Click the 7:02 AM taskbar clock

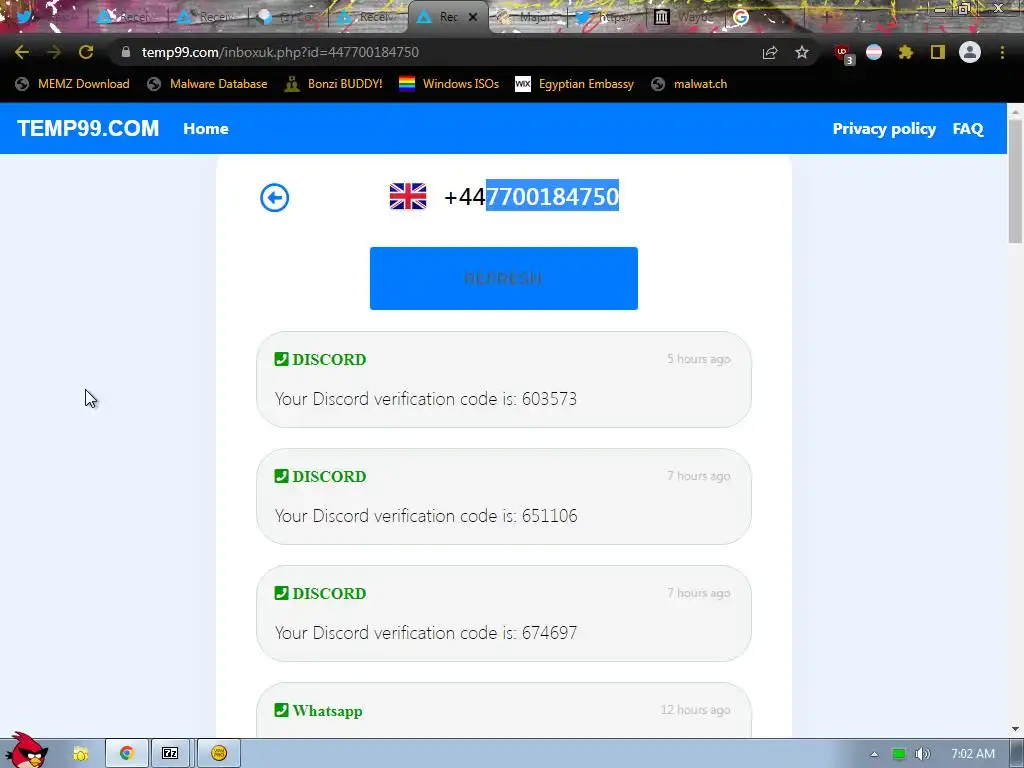click(973, 754)
